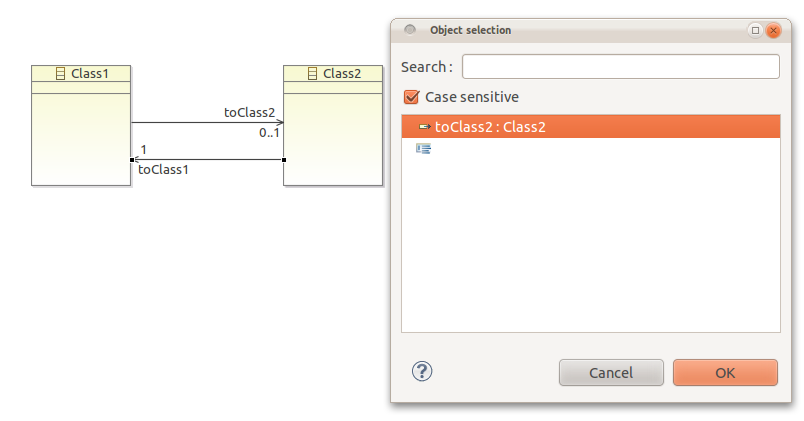Click the 0..1 multiplicity label
This screenshot has height=421, width=804.
point(269,133)
